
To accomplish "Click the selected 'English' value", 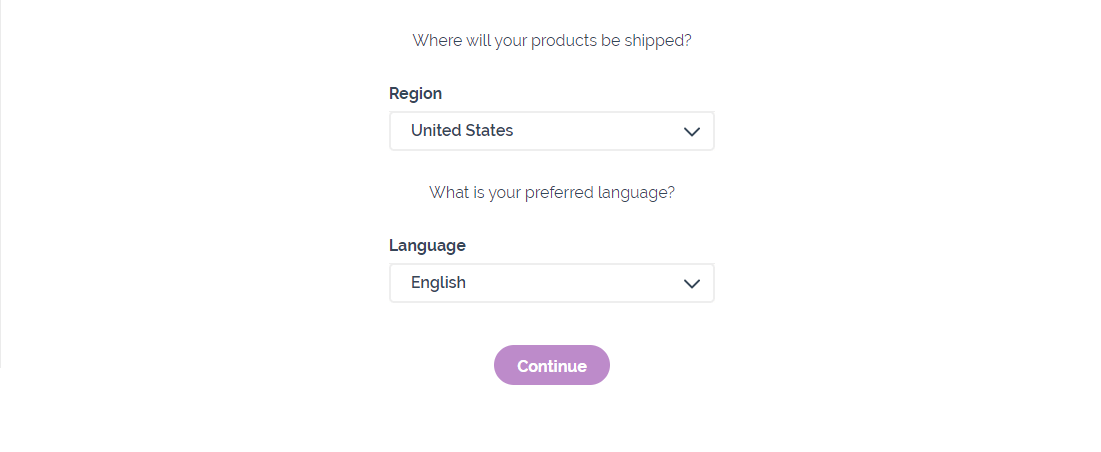I will coord(438,283).
